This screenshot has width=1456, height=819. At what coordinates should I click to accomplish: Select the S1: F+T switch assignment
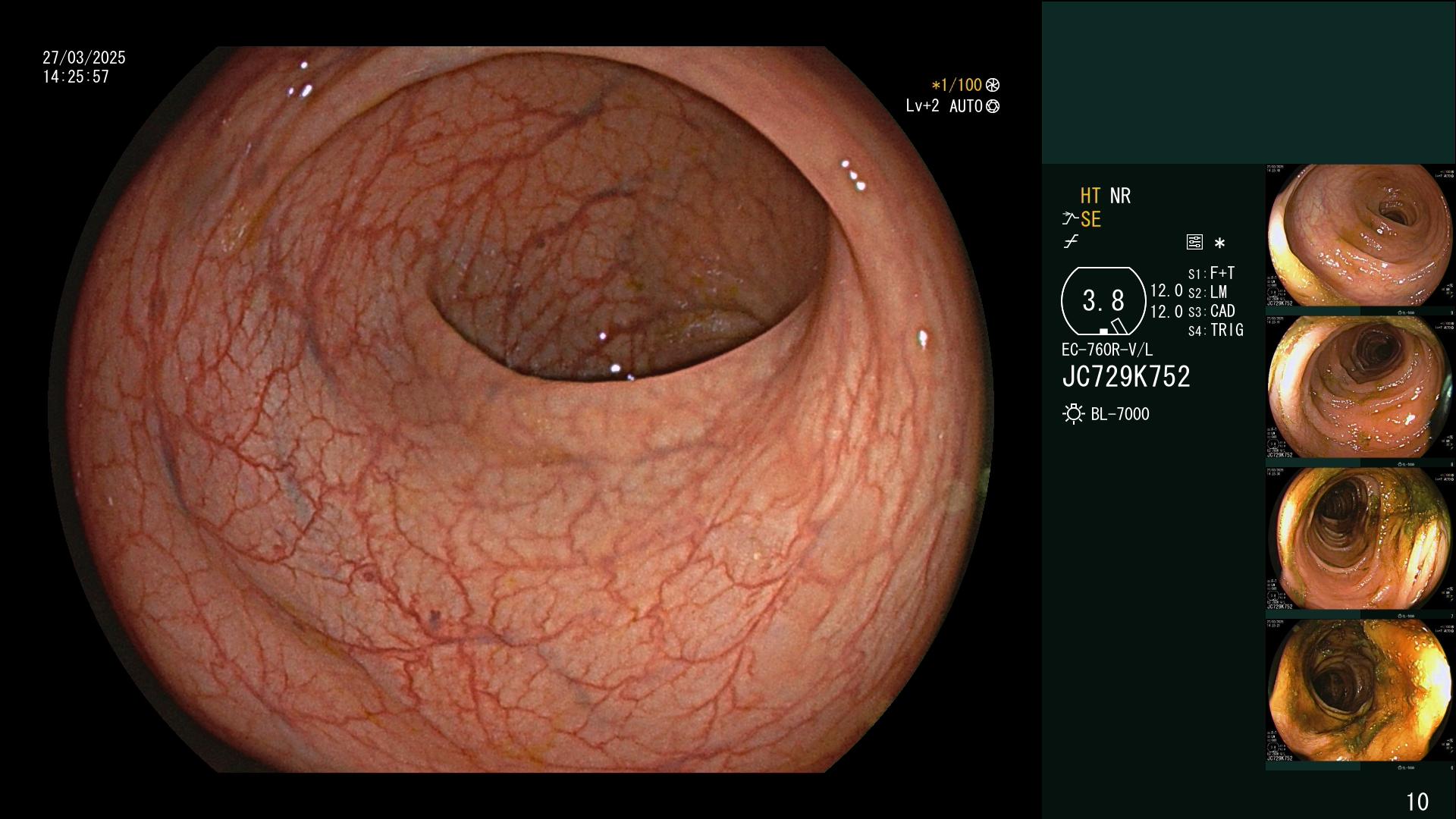pos(1211,274)
